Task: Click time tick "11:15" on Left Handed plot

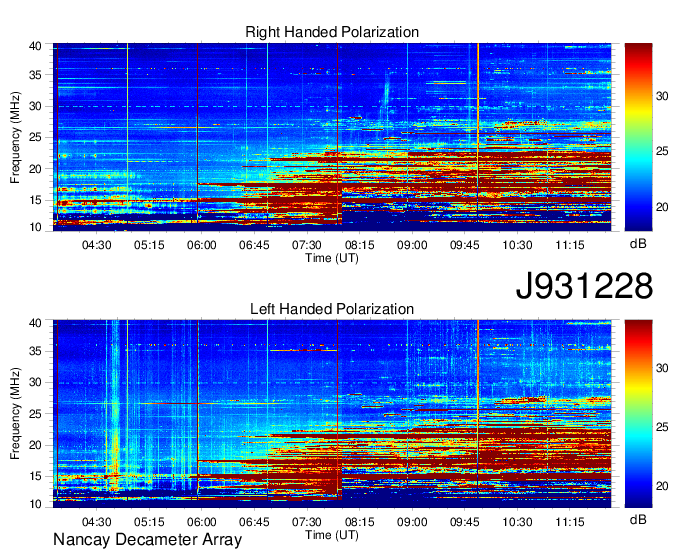Action: [x=570, y=522]
